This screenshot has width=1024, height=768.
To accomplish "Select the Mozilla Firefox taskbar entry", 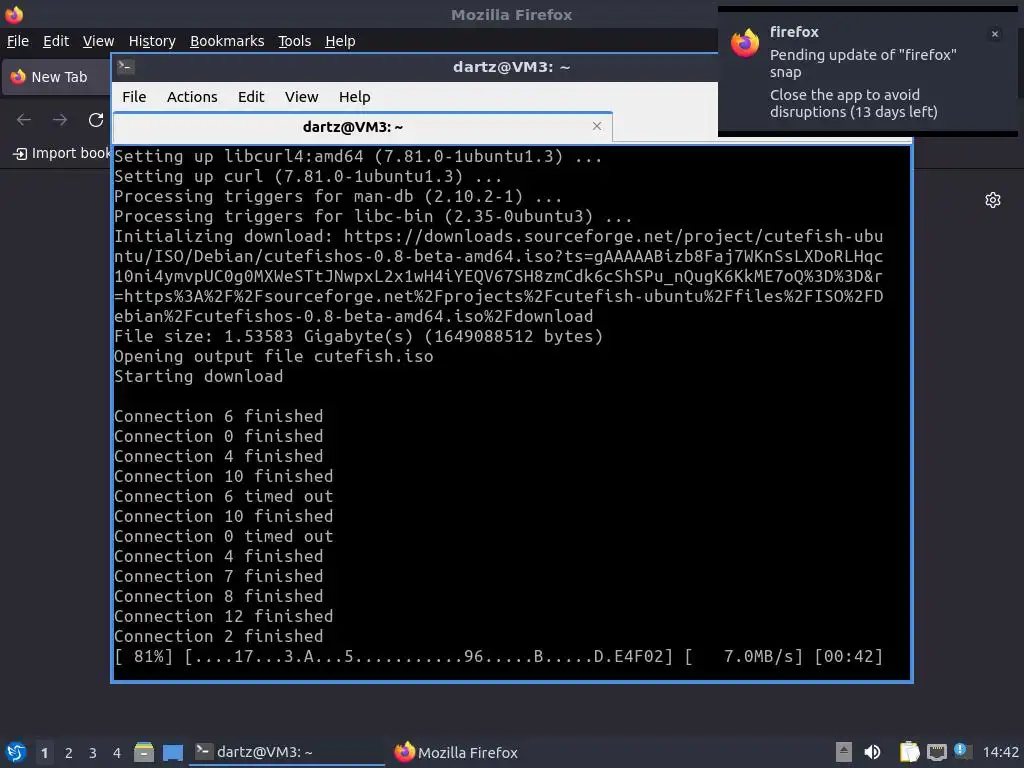I will (456, 752).
